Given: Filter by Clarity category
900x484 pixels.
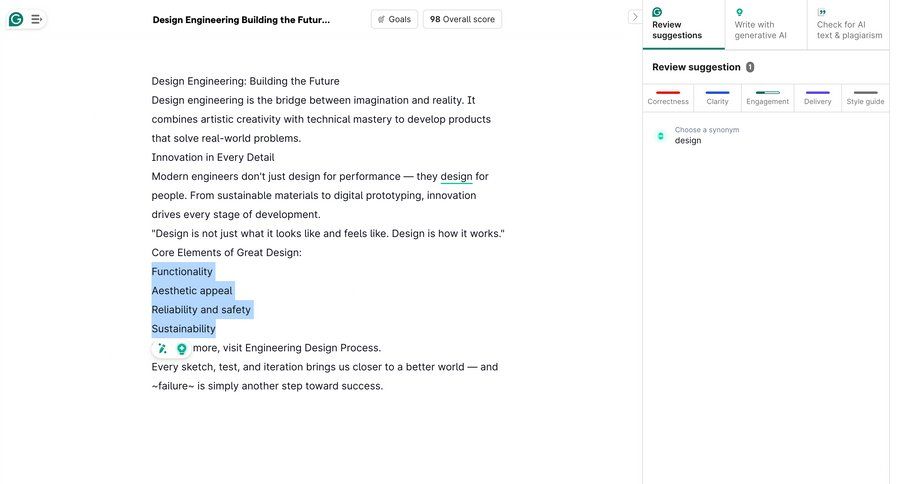Looking at the screenshot, I should click(717, 98).
